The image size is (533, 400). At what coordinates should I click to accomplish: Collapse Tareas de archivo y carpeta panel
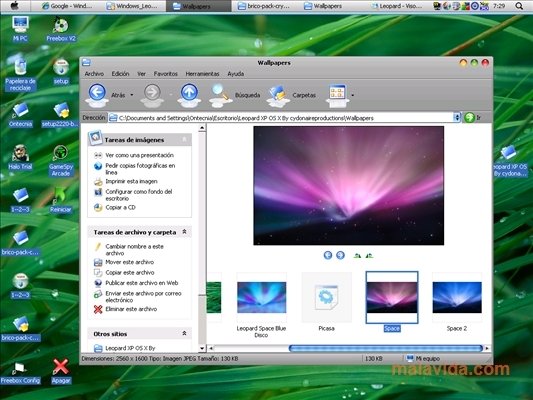pos(184,232)
